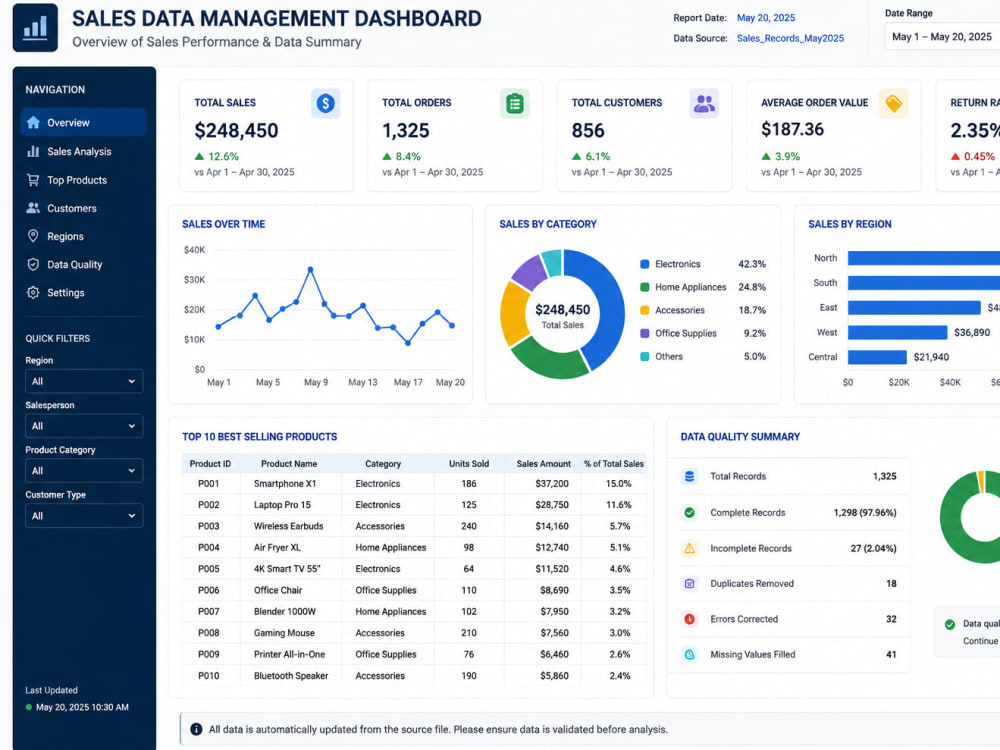Click the Overview home icon

33,122
